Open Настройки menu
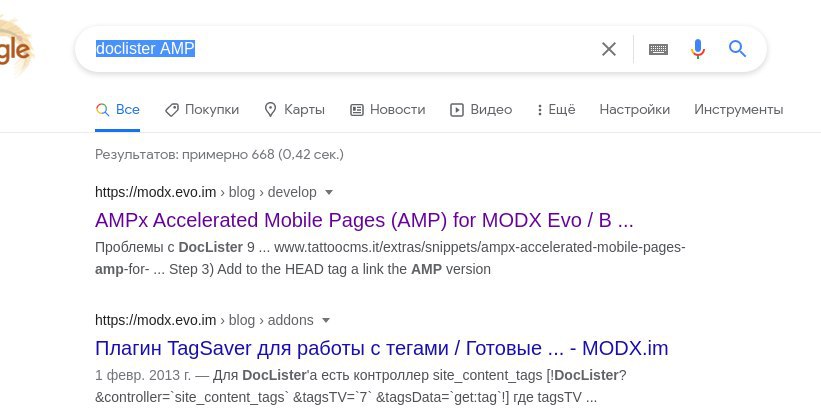 [x=635, y=109]
